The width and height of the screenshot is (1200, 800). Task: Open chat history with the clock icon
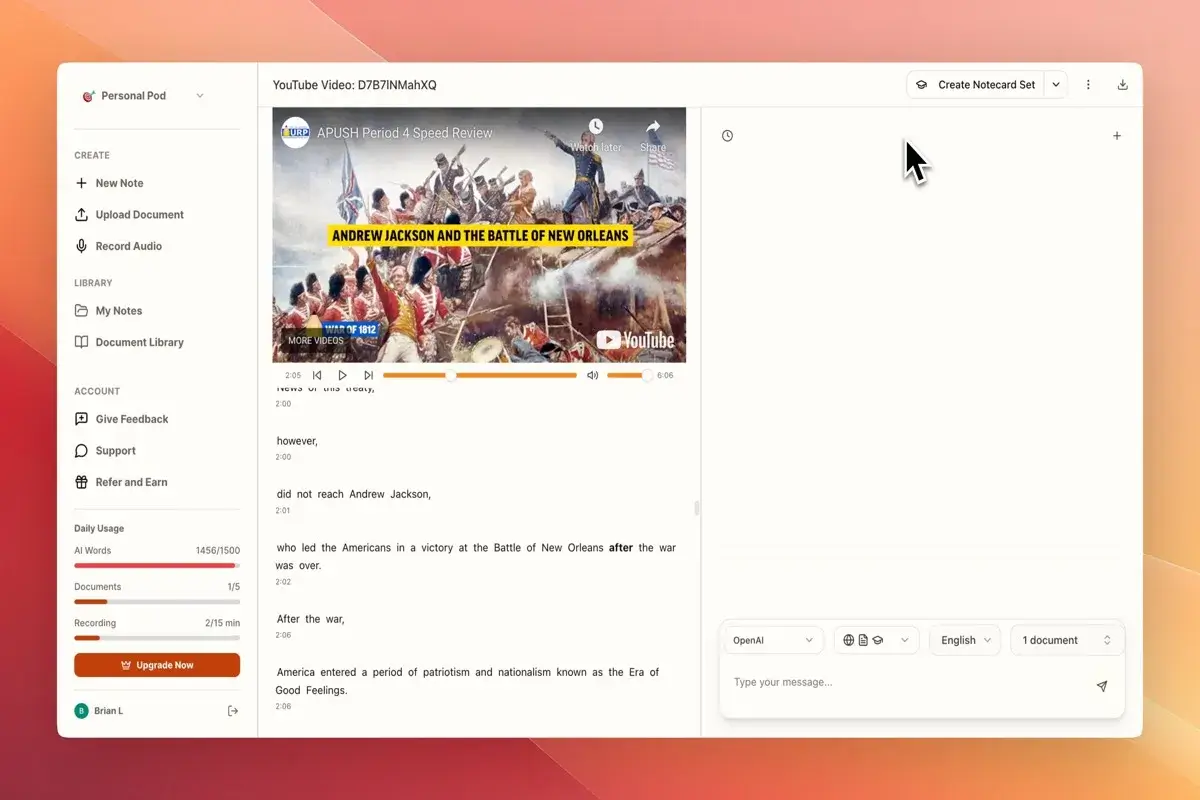pos(727,135)
